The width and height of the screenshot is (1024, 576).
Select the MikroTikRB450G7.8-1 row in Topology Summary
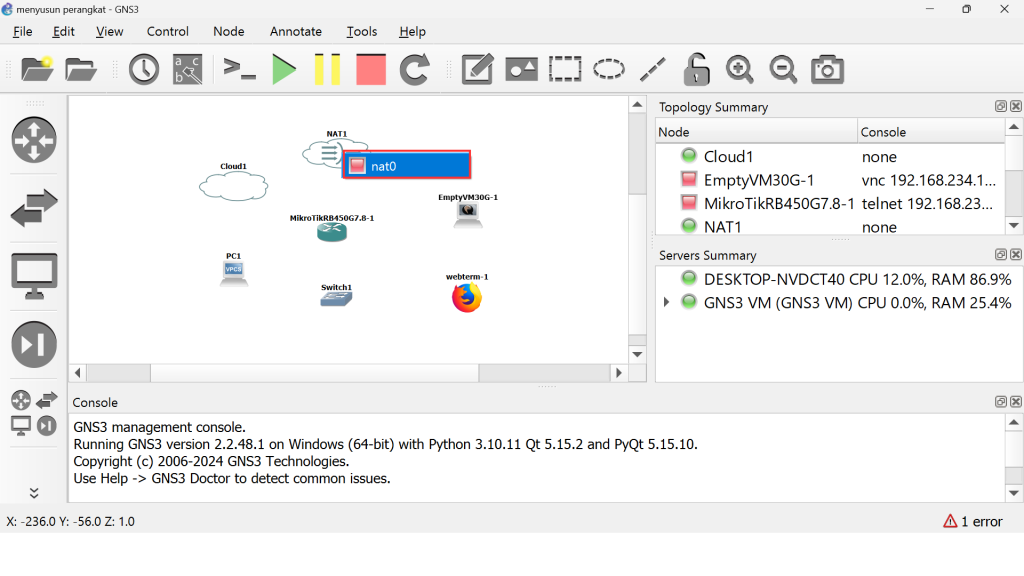(x=779, y=204)
